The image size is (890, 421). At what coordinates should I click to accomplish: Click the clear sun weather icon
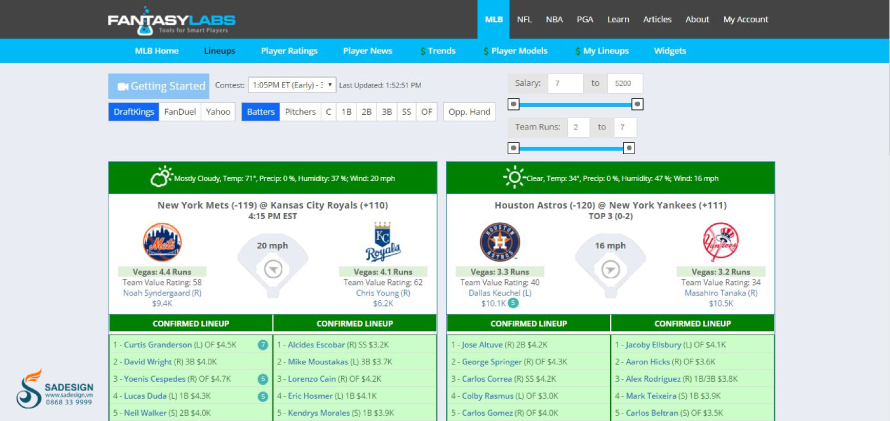[x=514, y=178]
